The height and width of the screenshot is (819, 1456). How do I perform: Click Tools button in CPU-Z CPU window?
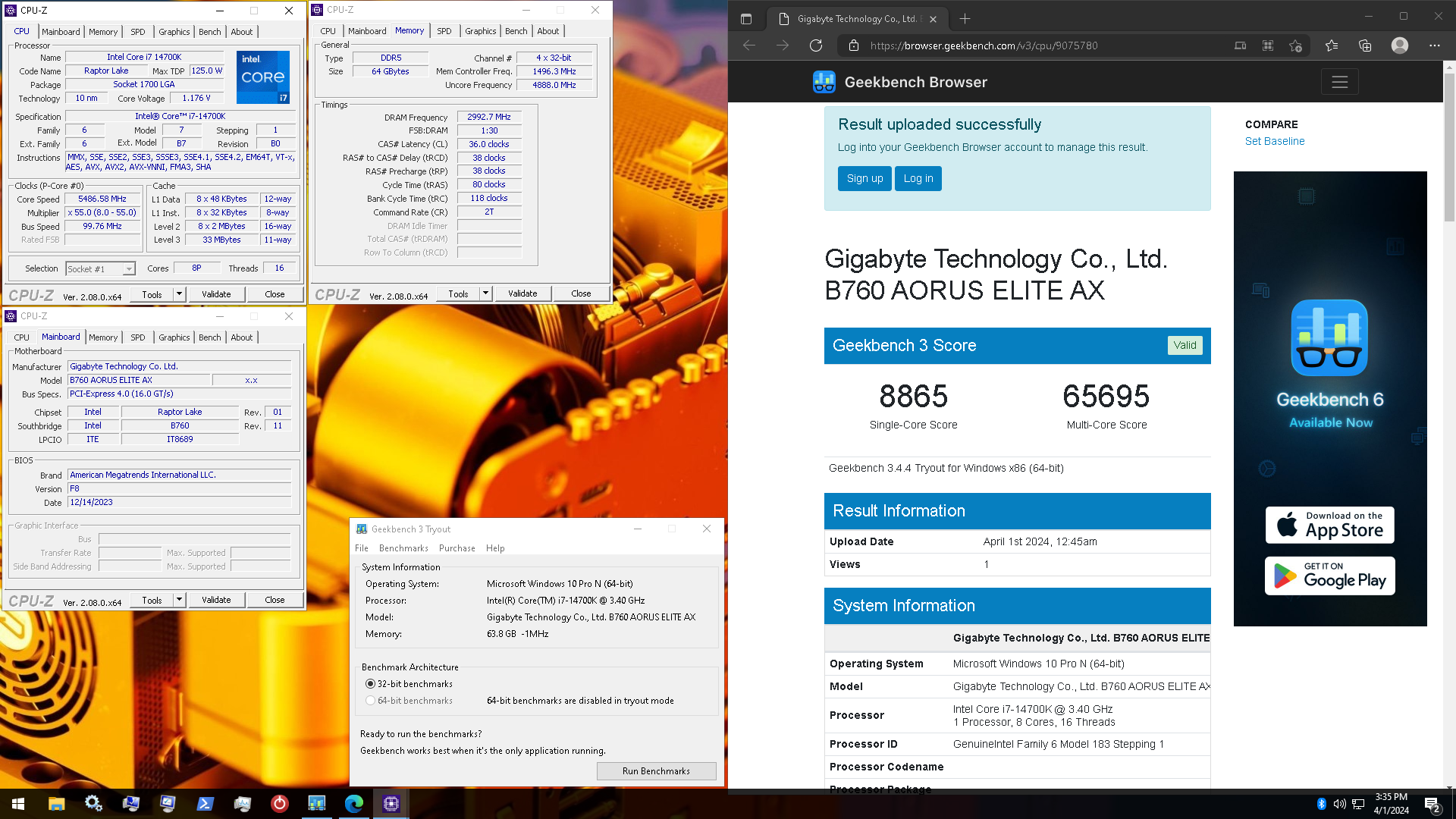tap(152, 294)
